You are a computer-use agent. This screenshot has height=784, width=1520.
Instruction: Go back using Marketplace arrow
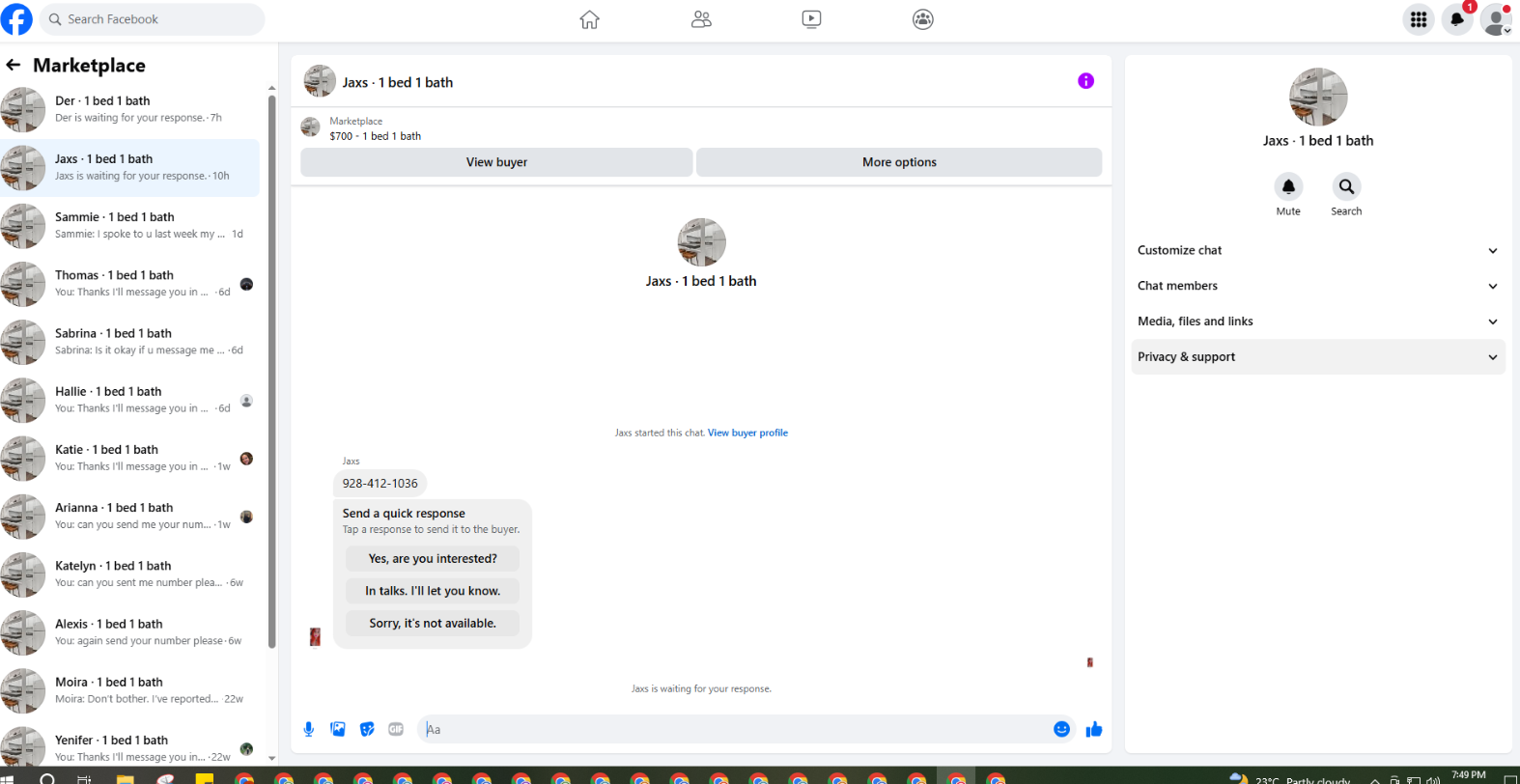(x=13, y=65)
